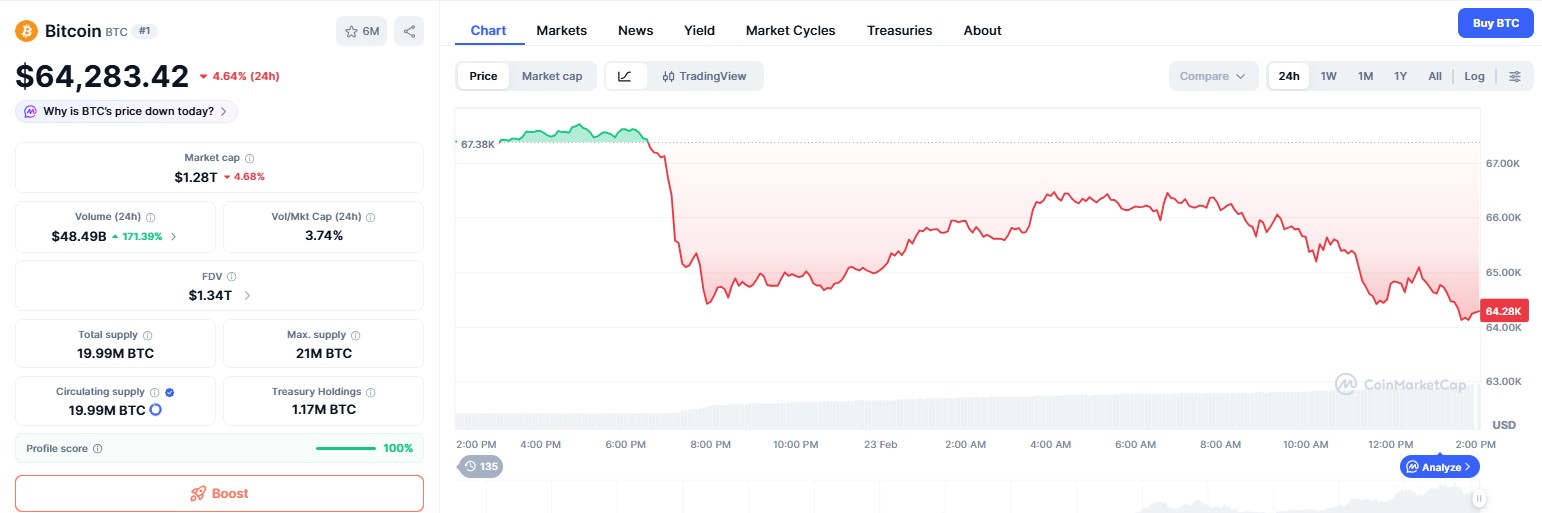
Task: Expand the Volume (24h) details chevron
Action: coord(174,237)
